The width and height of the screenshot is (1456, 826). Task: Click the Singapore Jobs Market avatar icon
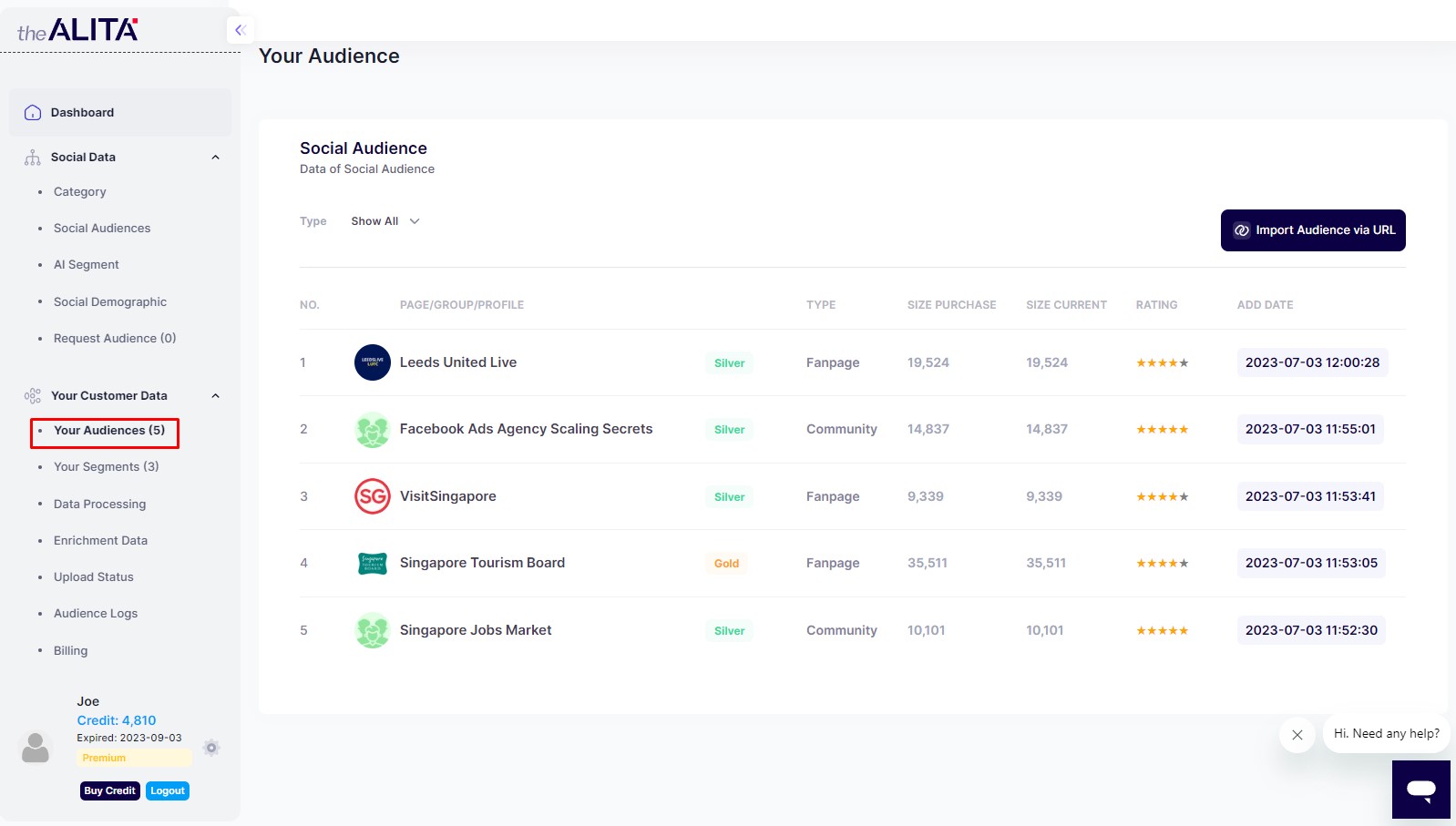pyautogui.click(x=372, y=630)
